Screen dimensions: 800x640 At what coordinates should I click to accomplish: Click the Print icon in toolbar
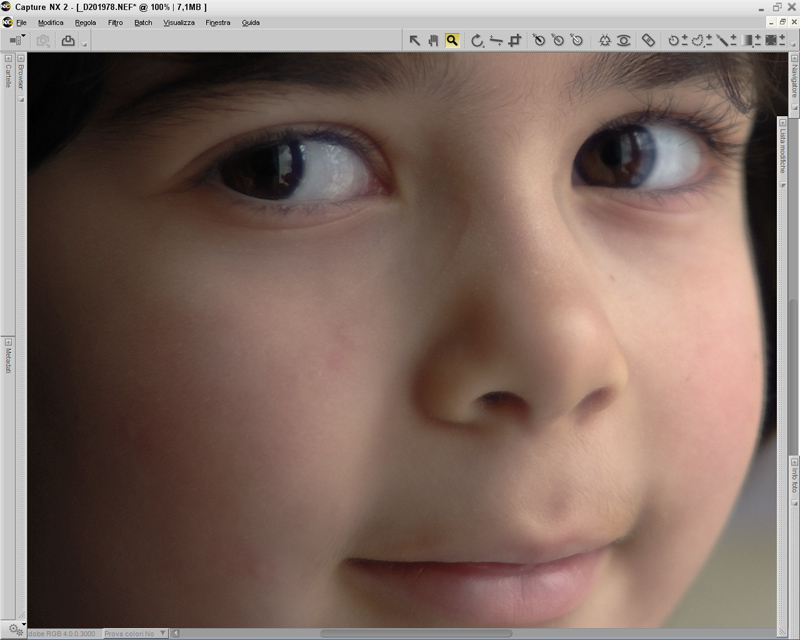[68, 40]
